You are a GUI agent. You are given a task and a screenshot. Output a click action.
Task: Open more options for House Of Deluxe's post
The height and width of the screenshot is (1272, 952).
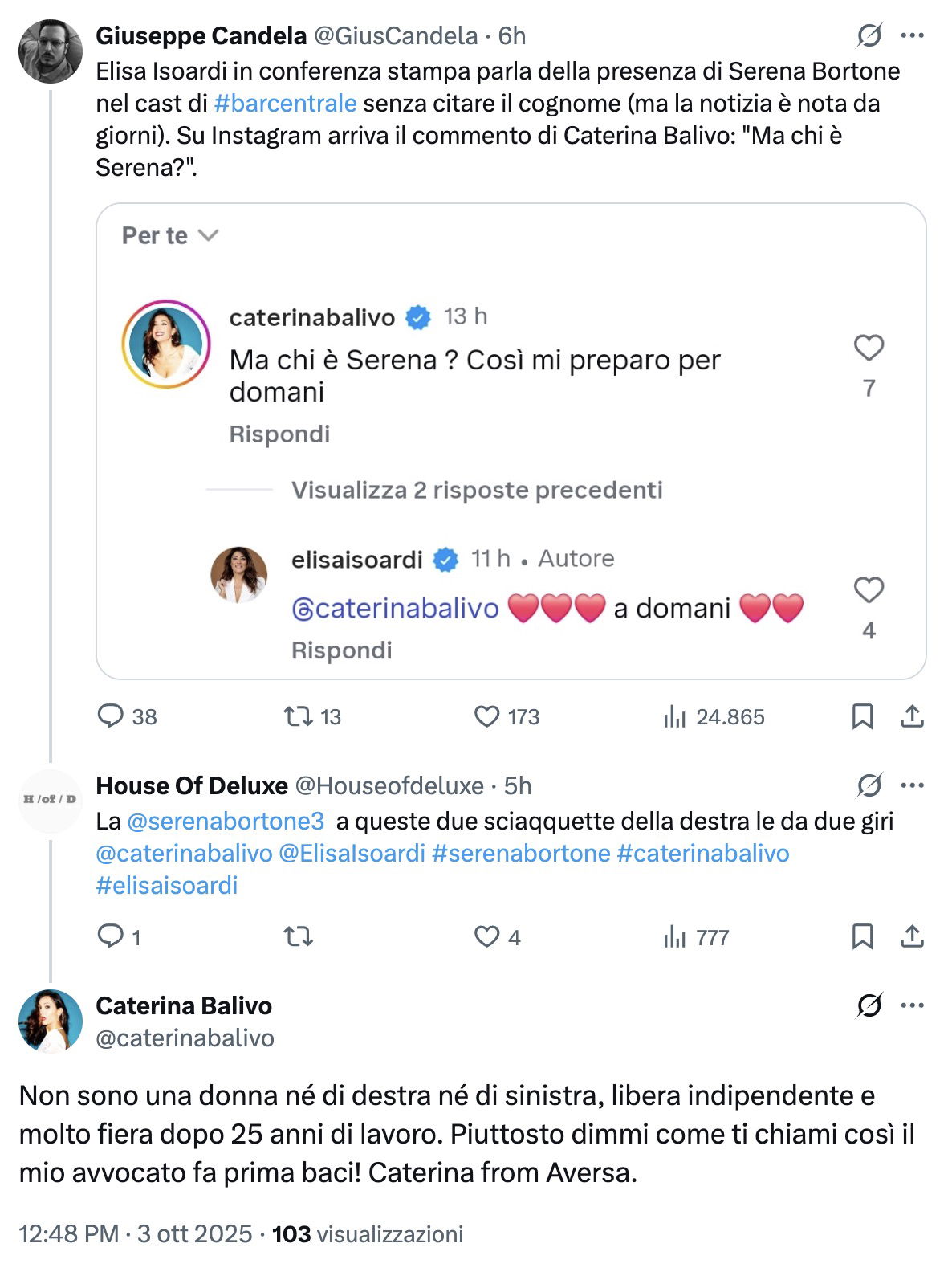tap(913, 785)
